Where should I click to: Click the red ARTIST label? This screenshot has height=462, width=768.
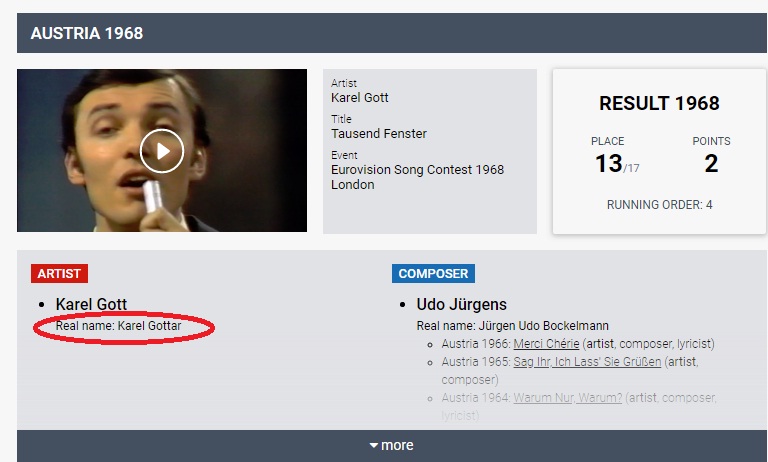tap(59, 273)
